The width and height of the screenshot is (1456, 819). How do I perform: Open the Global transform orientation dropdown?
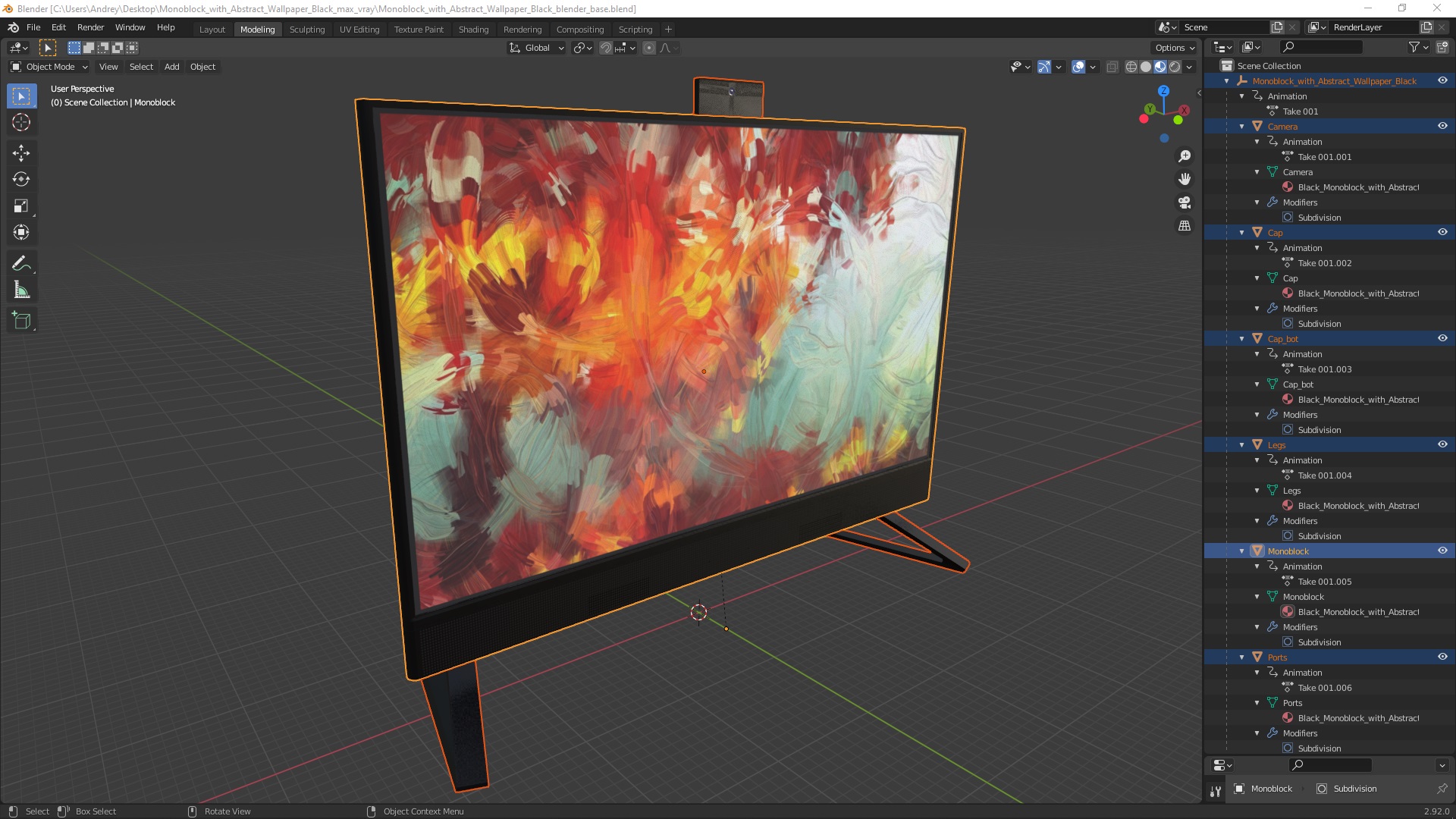point(537,48)
